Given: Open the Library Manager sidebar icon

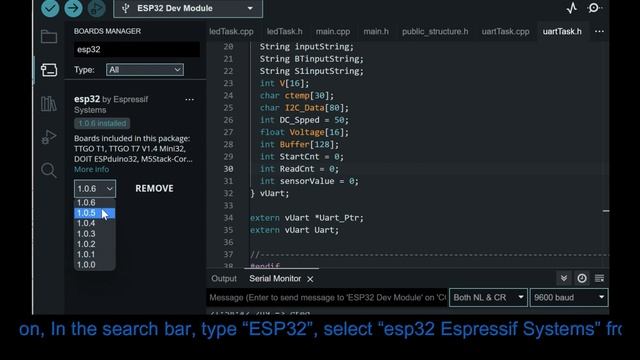Looking at the screenshot, I should [x=49, y=104].
